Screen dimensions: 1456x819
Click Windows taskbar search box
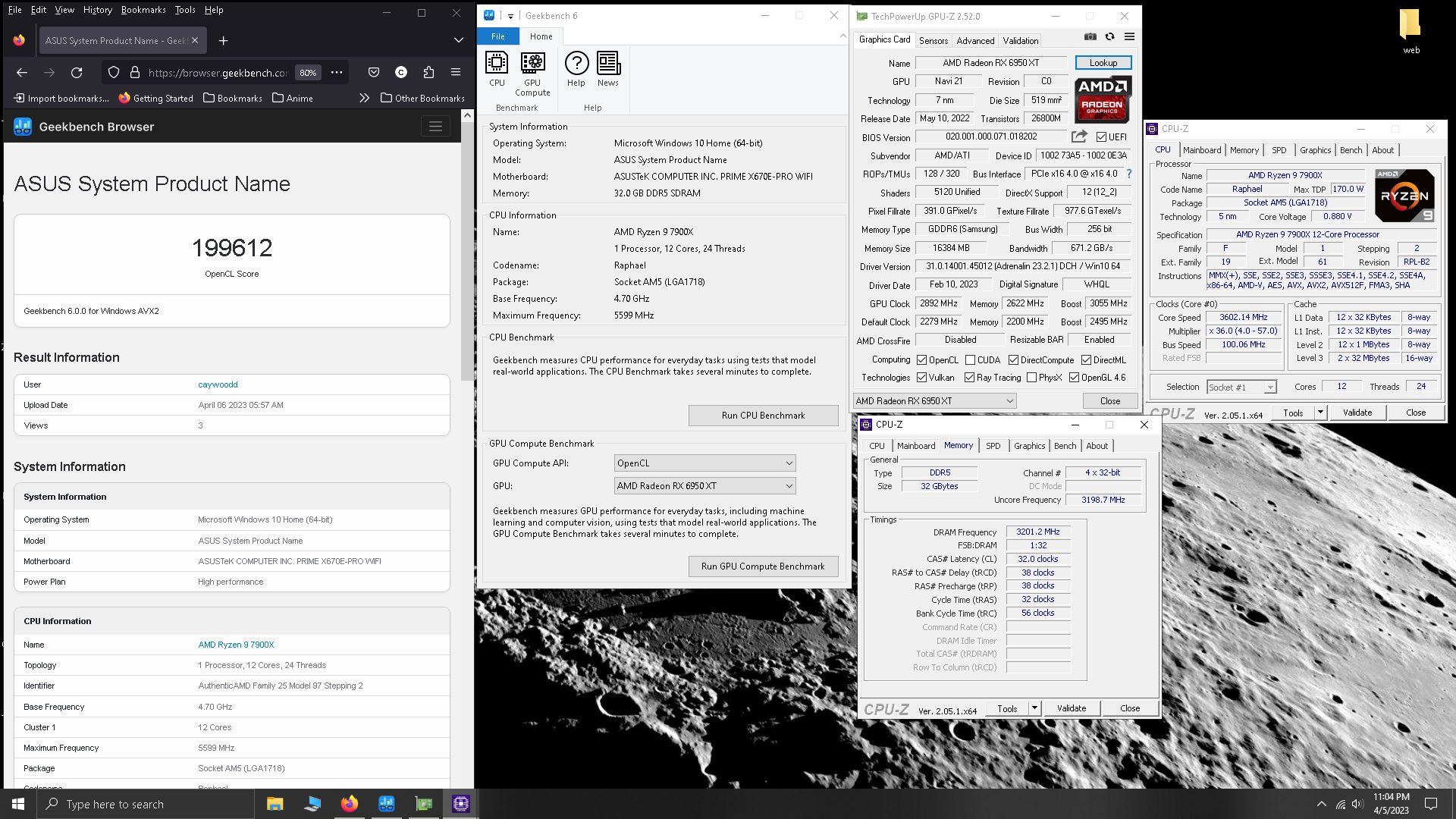point(144,804)
